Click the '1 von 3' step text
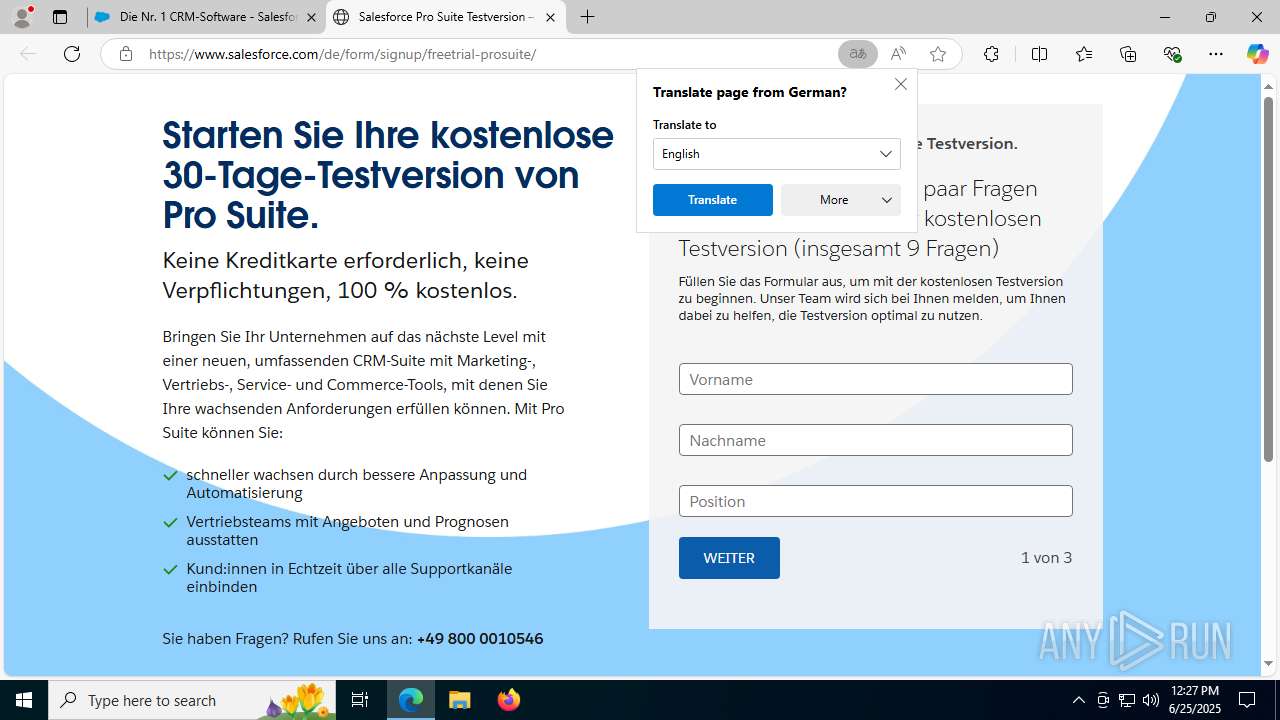The image size is (1280, 720). 1046,558
